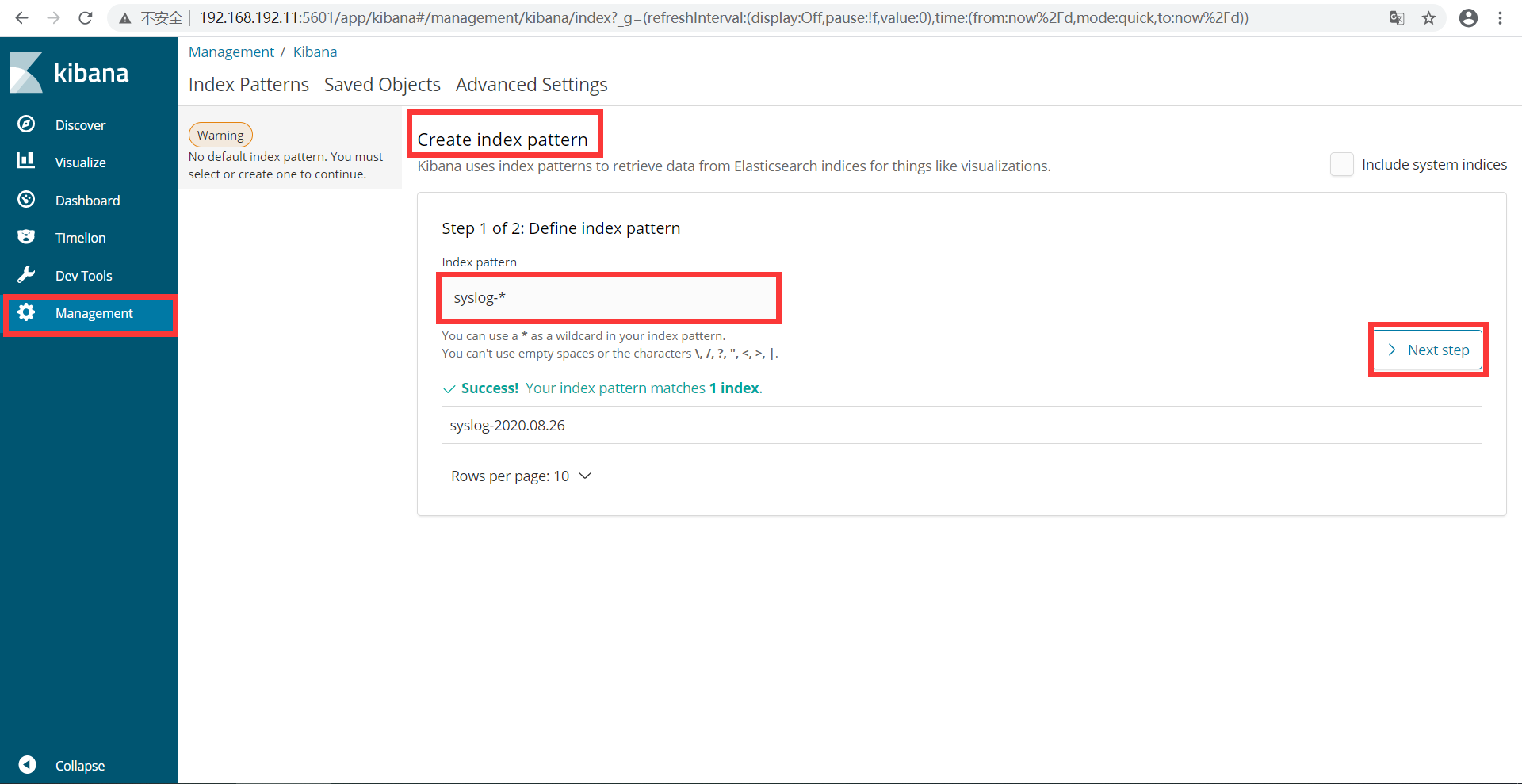Switch to the Saved Objects tab

[382, 84]
